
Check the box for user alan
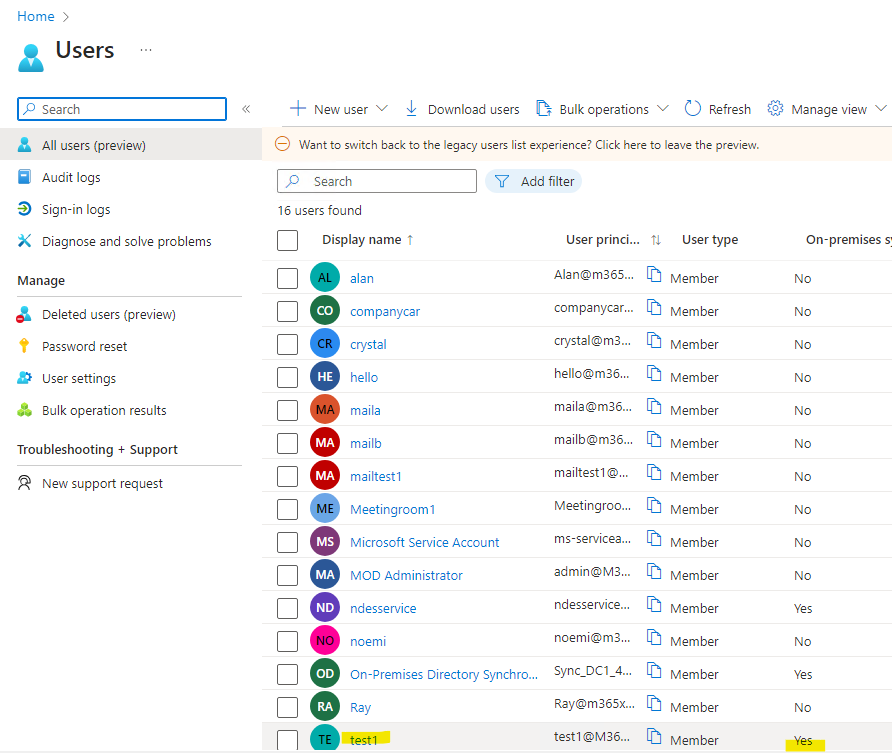click(x=287, y=279)
